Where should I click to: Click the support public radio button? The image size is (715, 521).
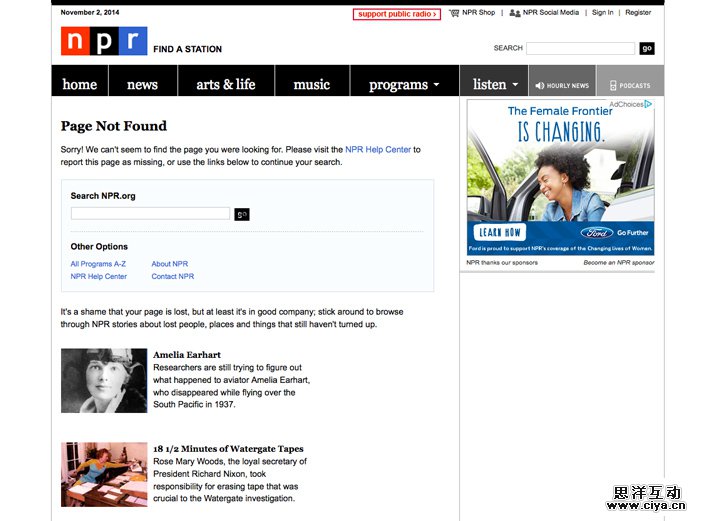tap(396, 14)
